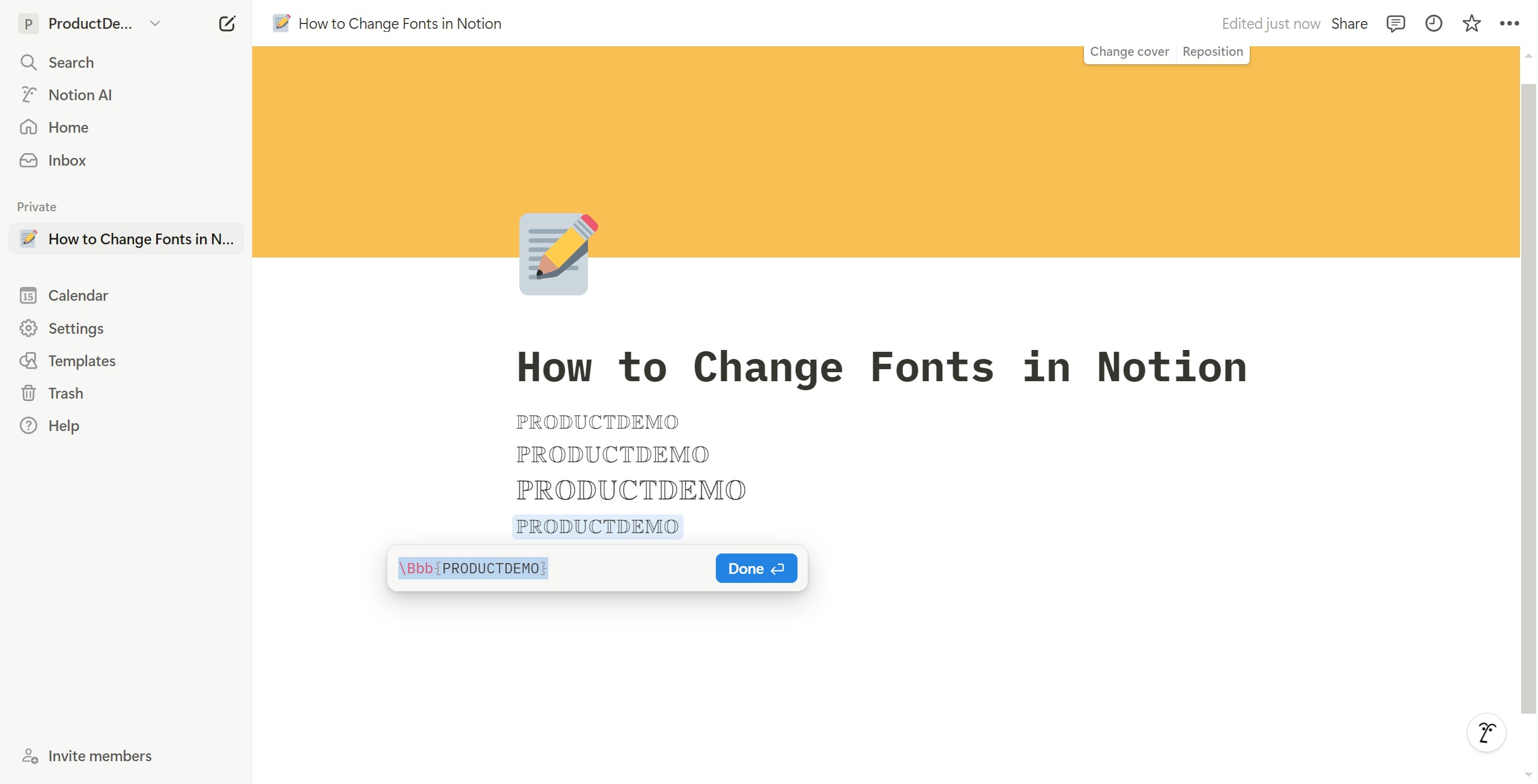Click the second PRODUCTDEMO equation line
The height and width of the screenshot is (784, 1538).
(x=612, y=454)
